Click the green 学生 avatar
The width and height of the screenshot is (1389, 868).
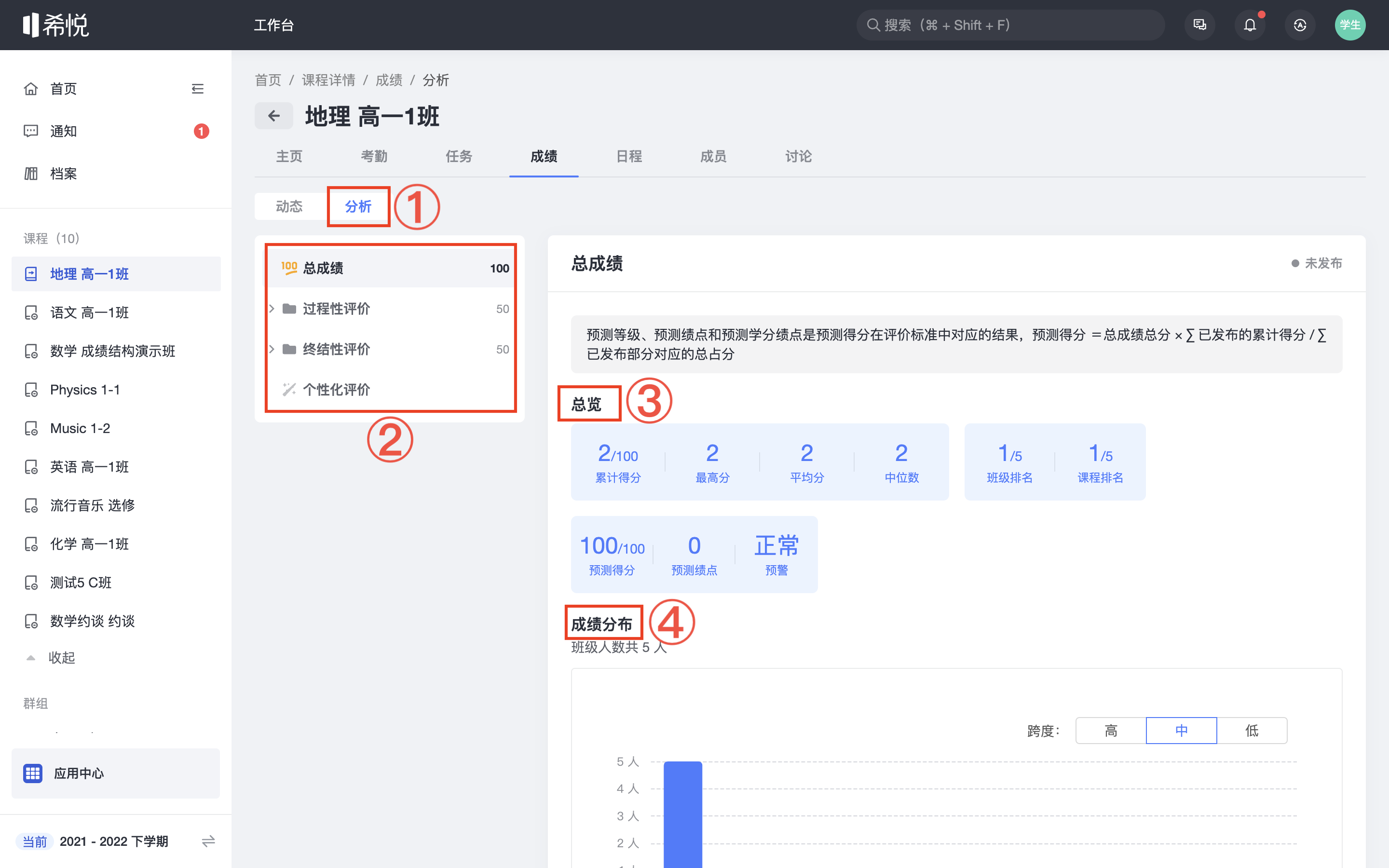[1349, 25]
